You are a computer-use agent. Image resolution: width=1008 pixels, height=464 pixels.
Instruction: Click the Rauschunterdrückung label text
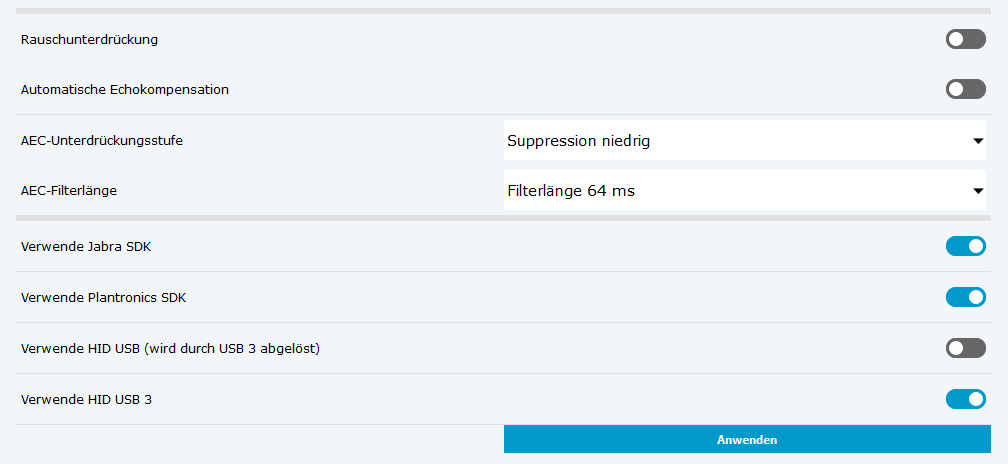point(89,40)
